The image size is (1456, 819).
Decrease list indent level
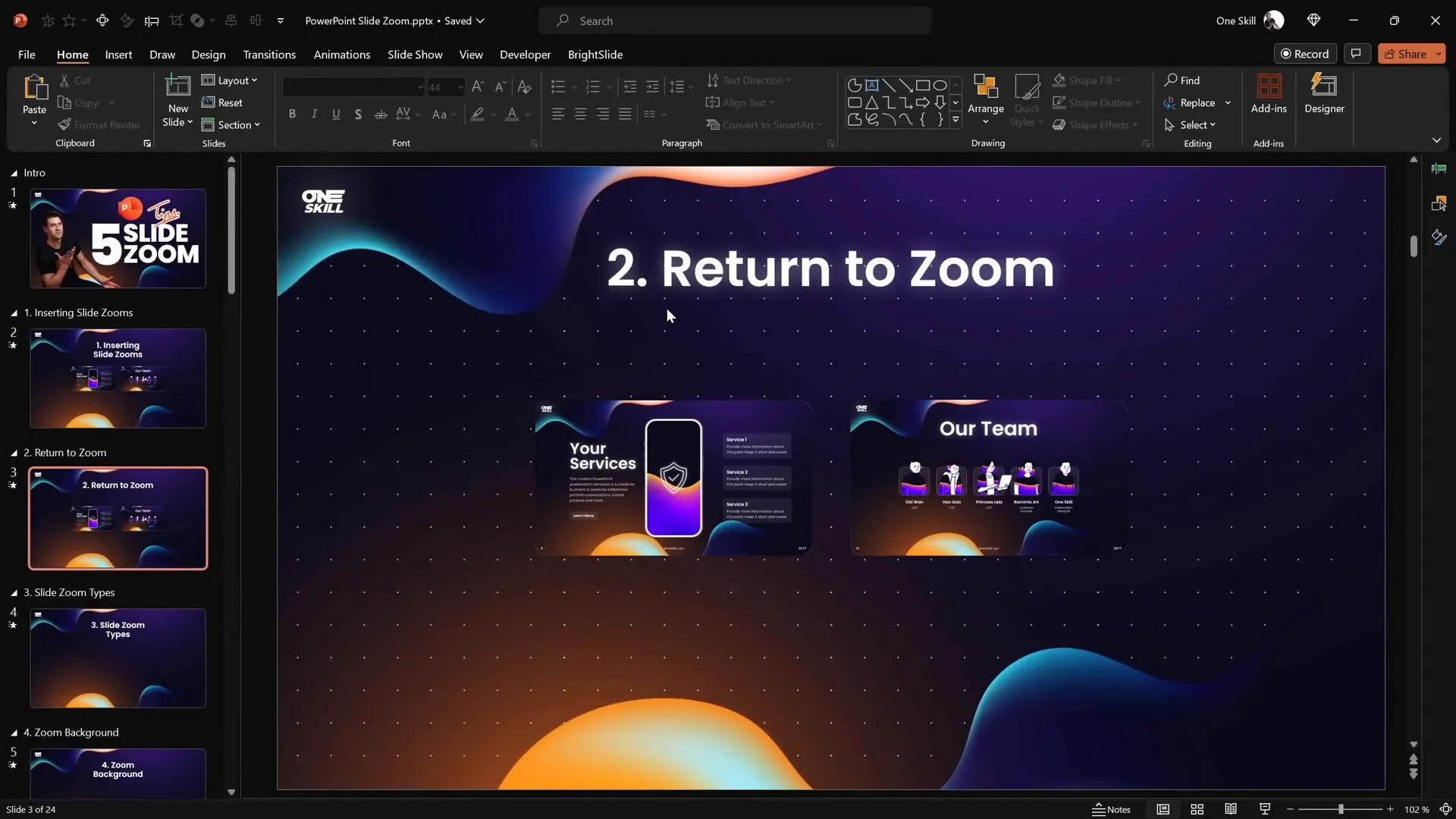click(629, 87)
